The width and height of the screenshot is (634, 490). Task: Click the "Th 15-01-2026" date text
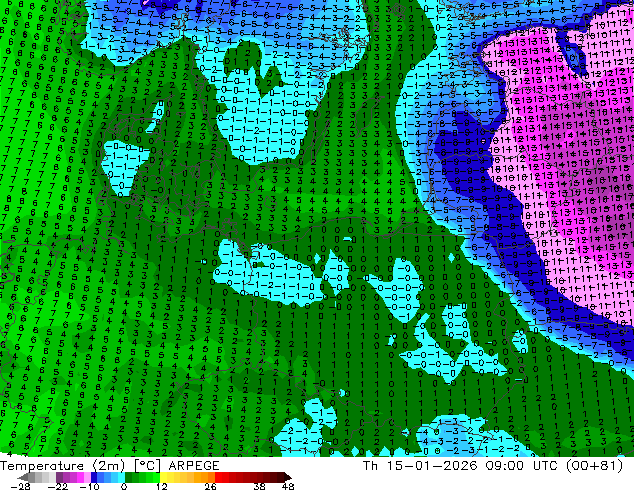pos(420,466)
